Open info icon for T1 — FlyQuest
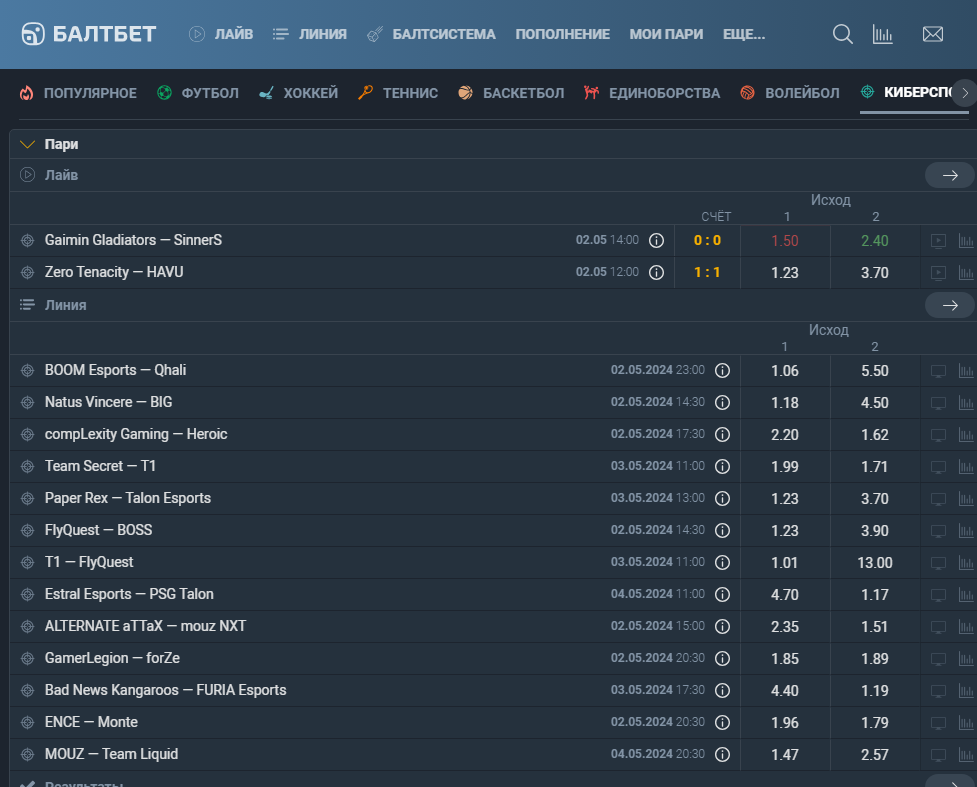This screenshot has height=787, width=977. coord(722,563)
